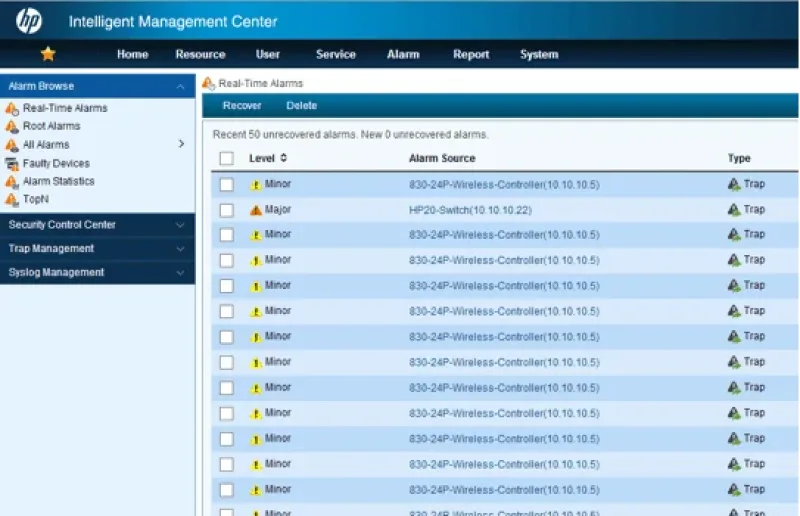
Task: Open the 830-24P-Wireless-Controller link in the topmost row
Action: click(504, 185)
